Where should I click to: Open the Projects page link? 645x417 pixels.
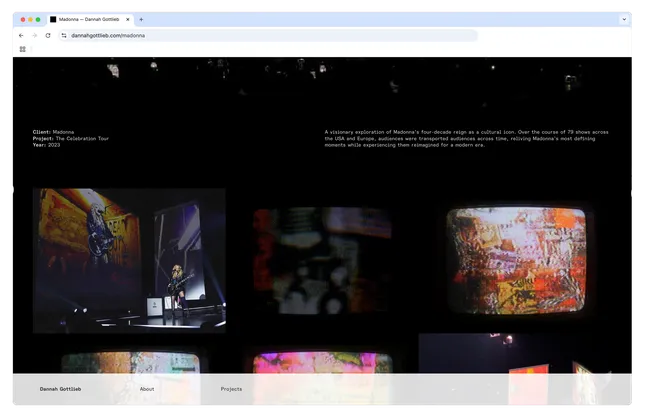tap(231, 389)
